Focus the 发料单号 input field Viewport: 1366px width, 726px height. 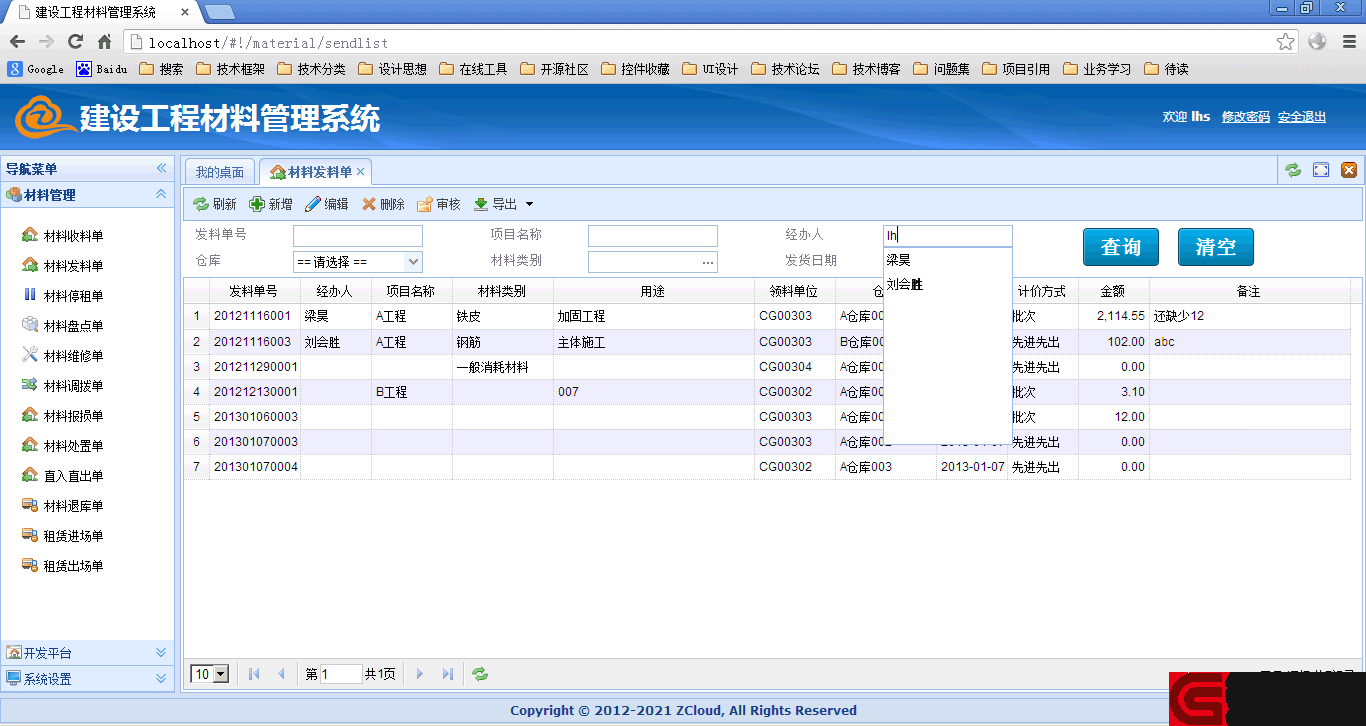pyautogui.click(x=358, y=236)
